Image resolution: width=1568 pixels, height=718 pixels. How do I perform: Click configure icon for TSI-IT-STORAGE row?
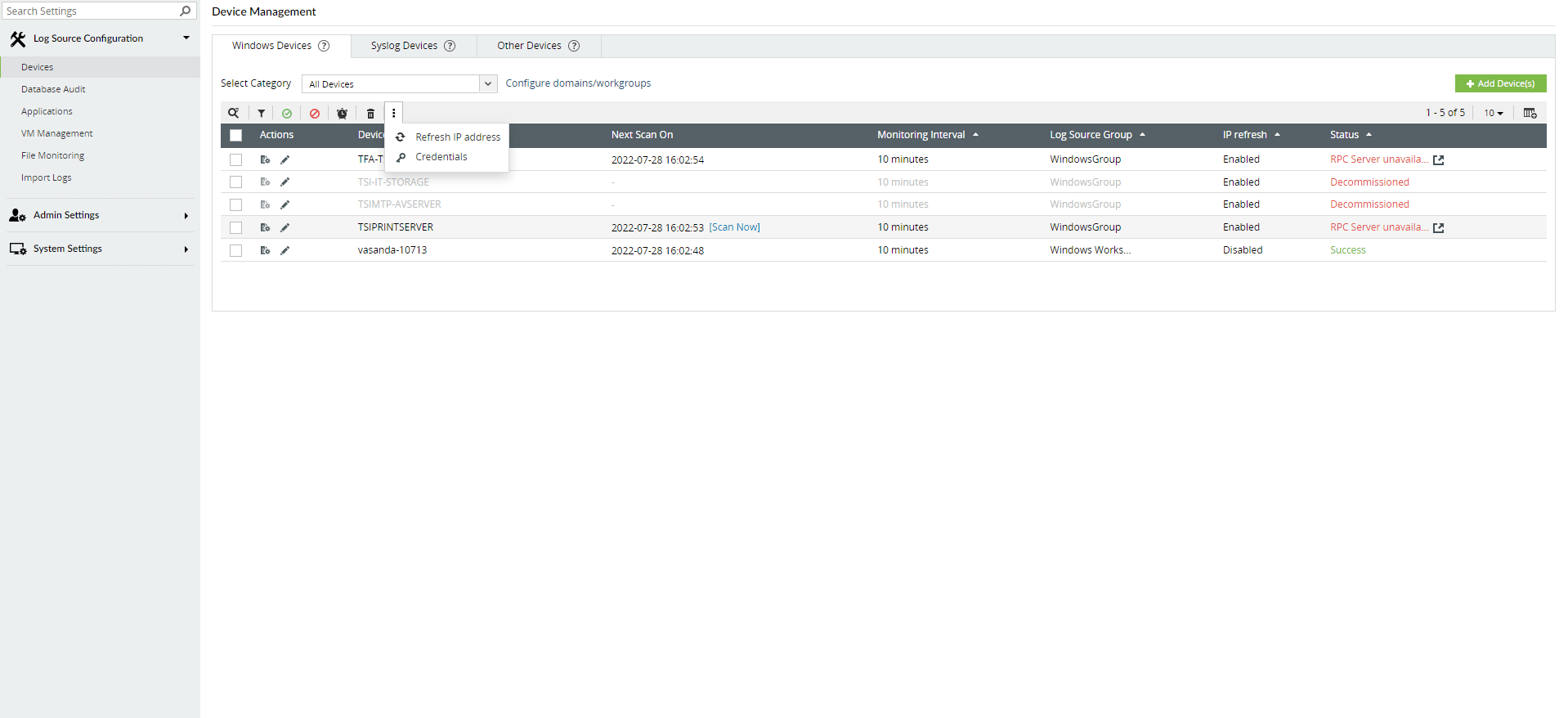265,182
